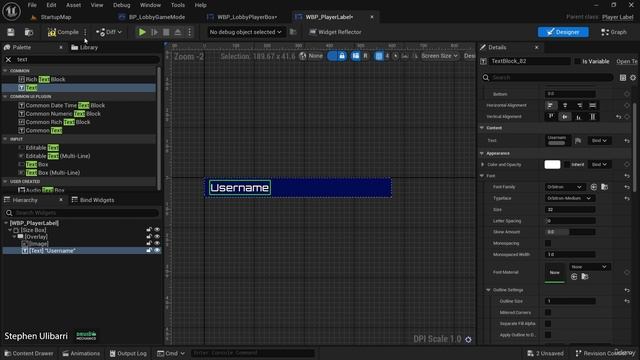
Task: Save the current widget blueprint asset
Action: pos(11,32)
